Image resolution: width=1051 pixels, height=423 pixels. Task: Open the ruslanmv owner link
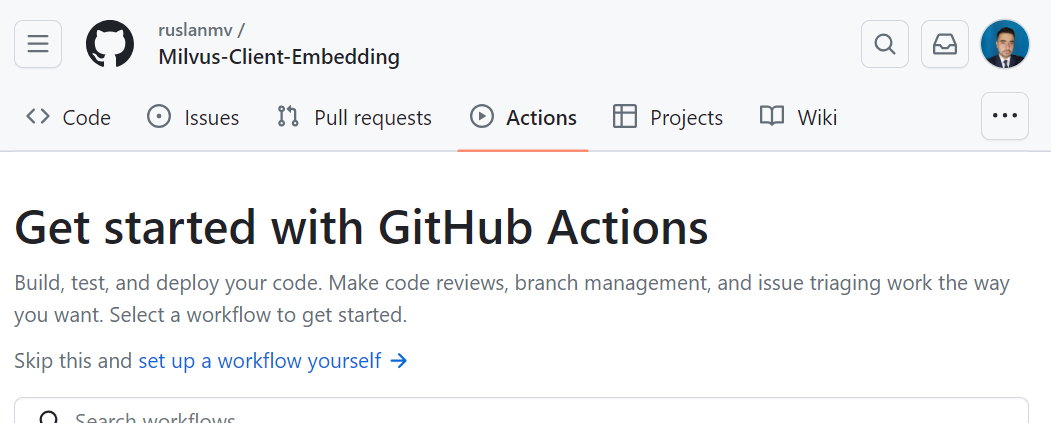coord(196,29)
